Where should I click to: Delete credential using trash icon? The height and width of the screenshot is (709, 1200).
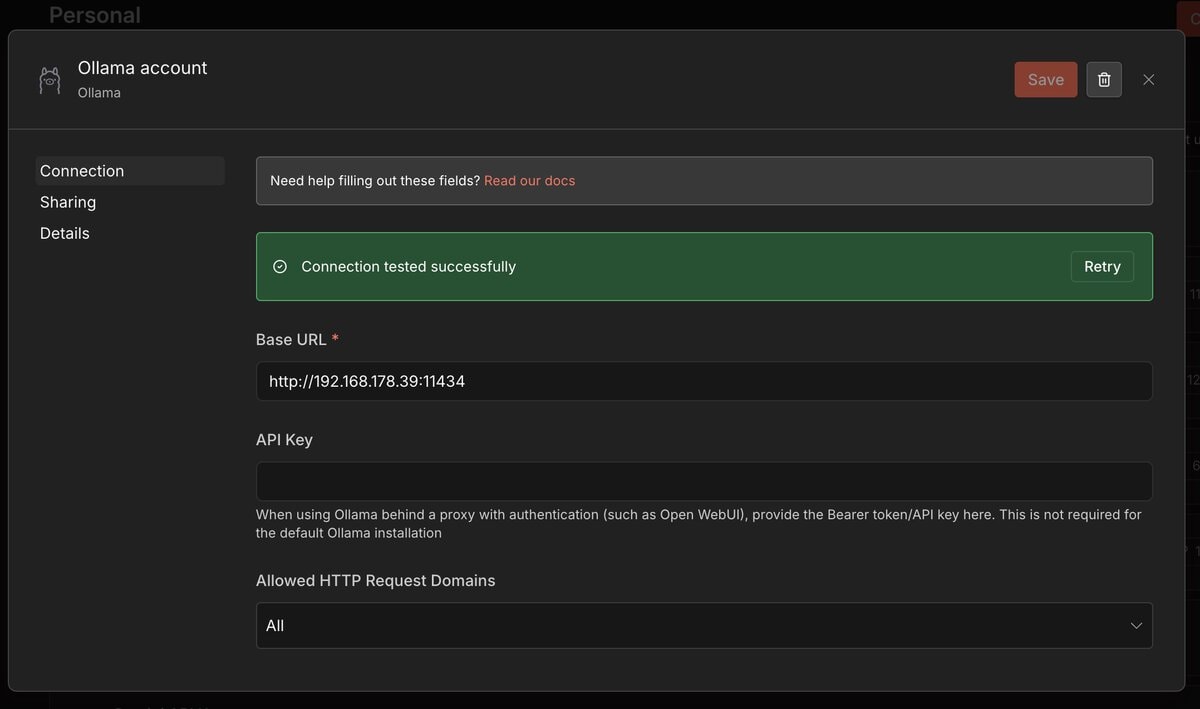(1104, 80)
